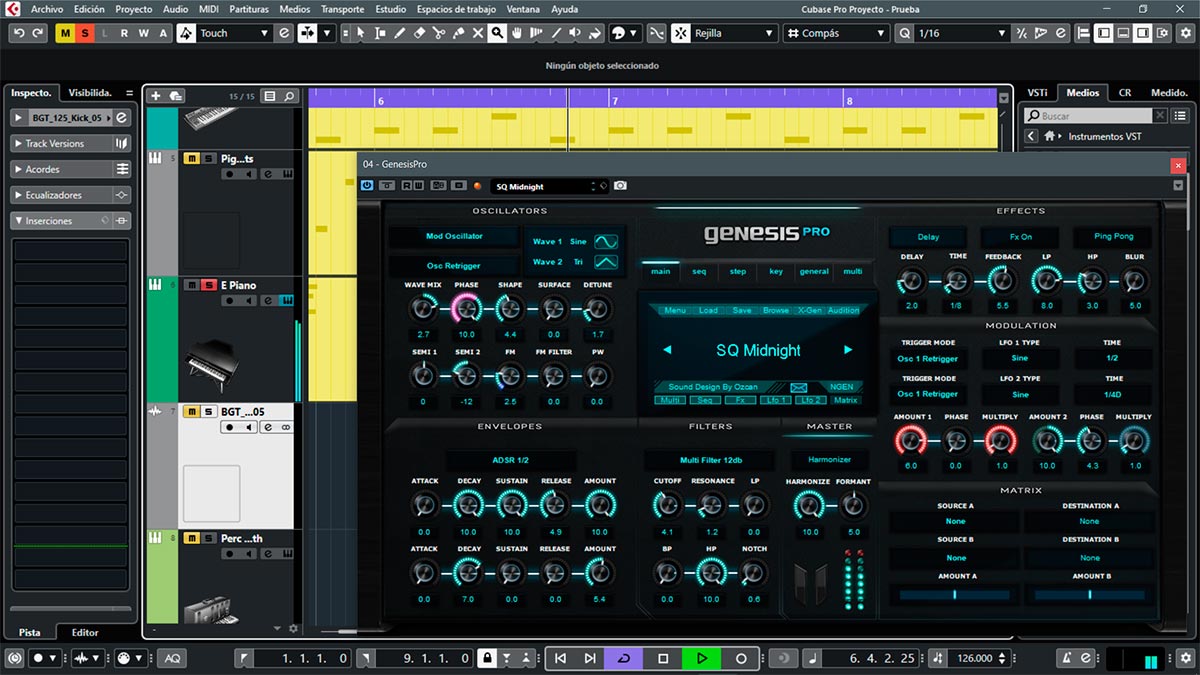The image size is (1200, 675).
Task: Switch to the VSTi tab
Action: [x=1037, y=93]
